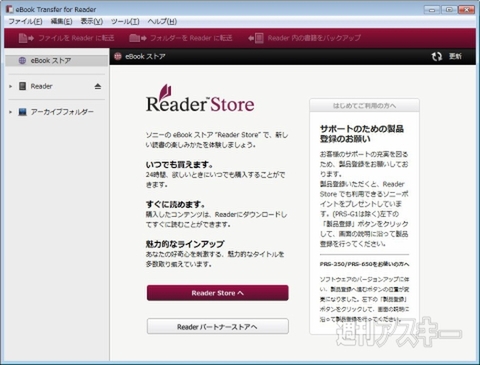Click the はじめてご利用の方へ header
The width and height of the screenshot is (480, 365).
tap(364, 105)
